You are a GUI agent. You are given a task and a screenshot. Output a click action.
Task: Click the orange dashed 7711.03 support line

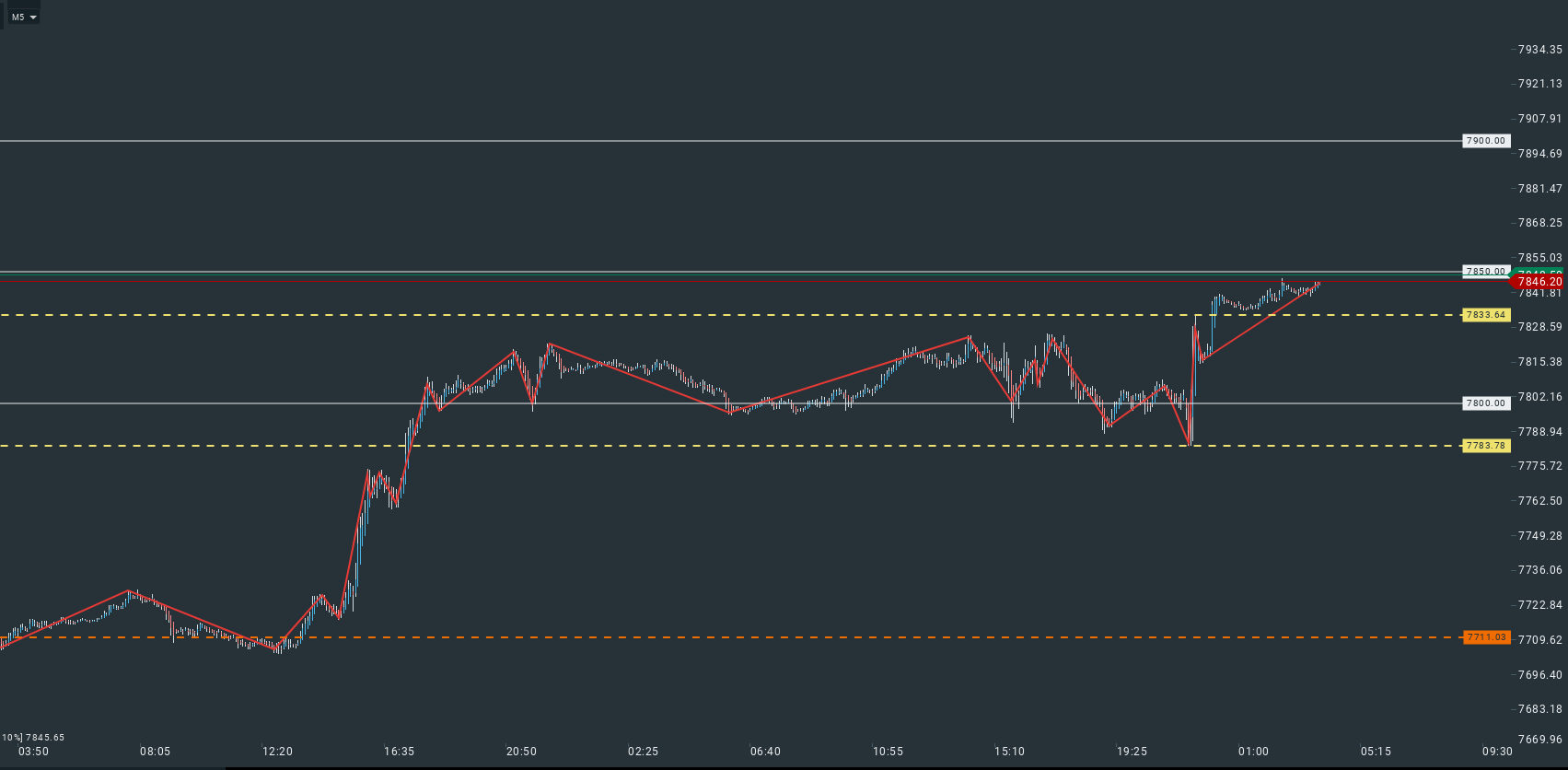(737, 637)
